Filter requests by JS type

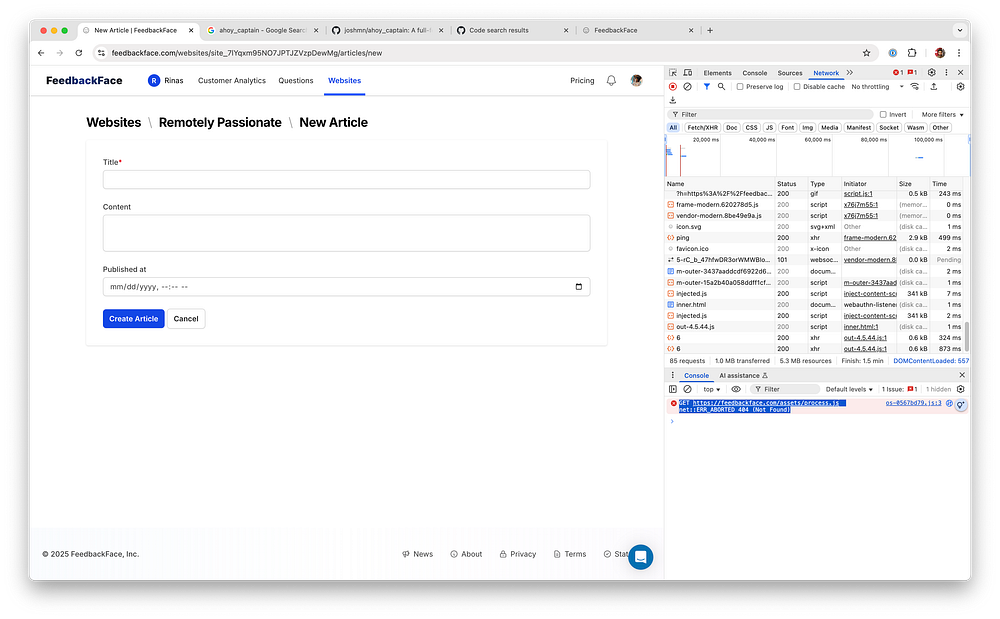(769, 127)
